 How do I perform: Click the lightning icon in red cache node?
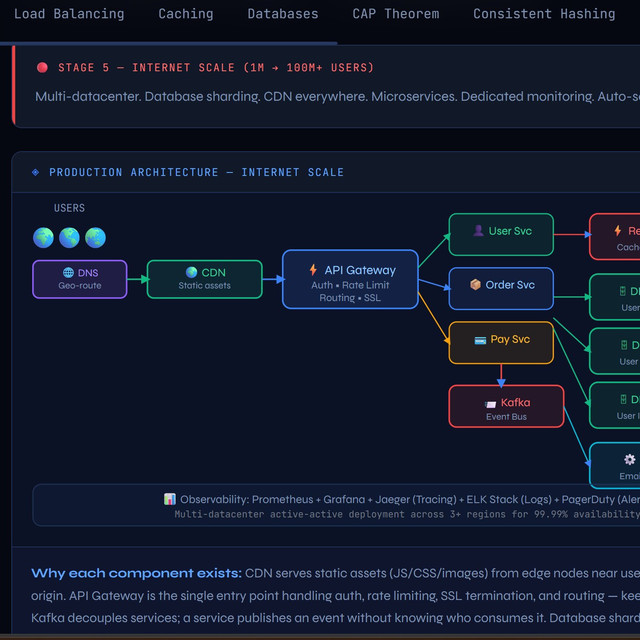coord(618,231)
